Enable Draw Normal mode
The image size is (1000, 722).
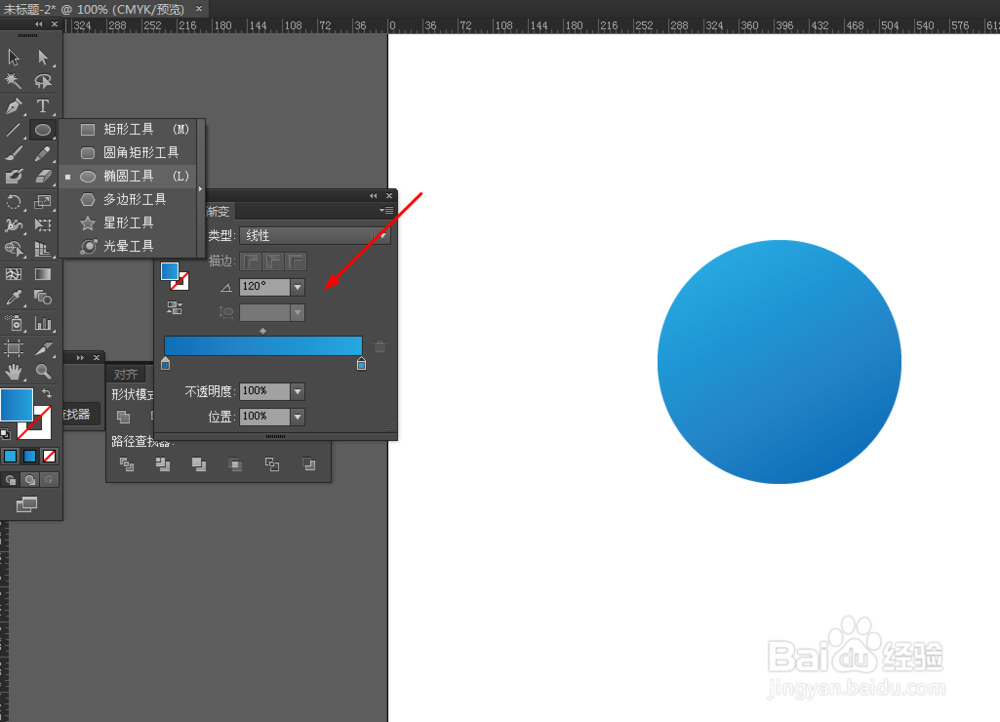pyautogui.click(x=10, y=480)
